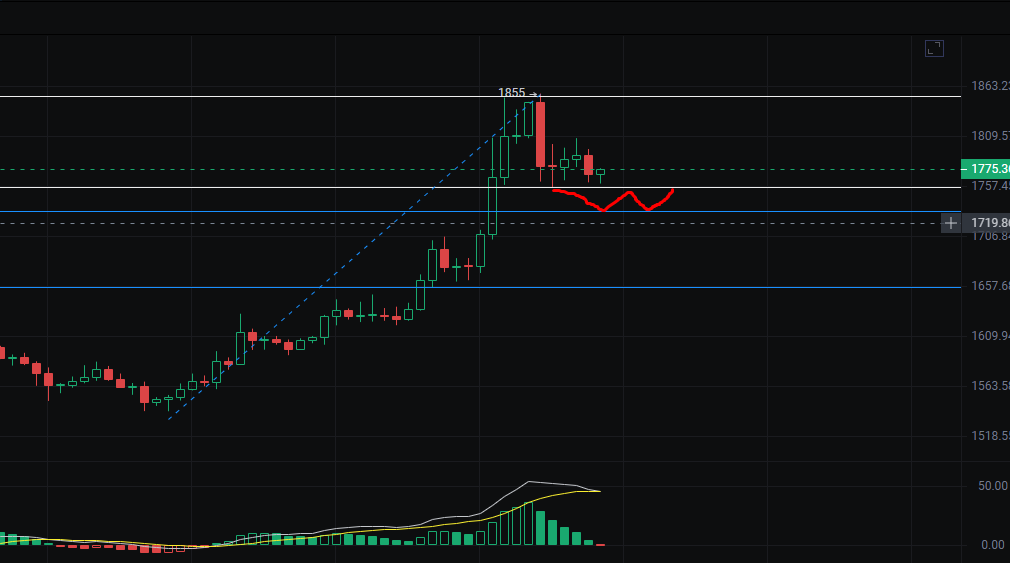Select the tall red candle below the 1855 high
This screenshot has height=563, width=1010.
(x=540, y=134)
